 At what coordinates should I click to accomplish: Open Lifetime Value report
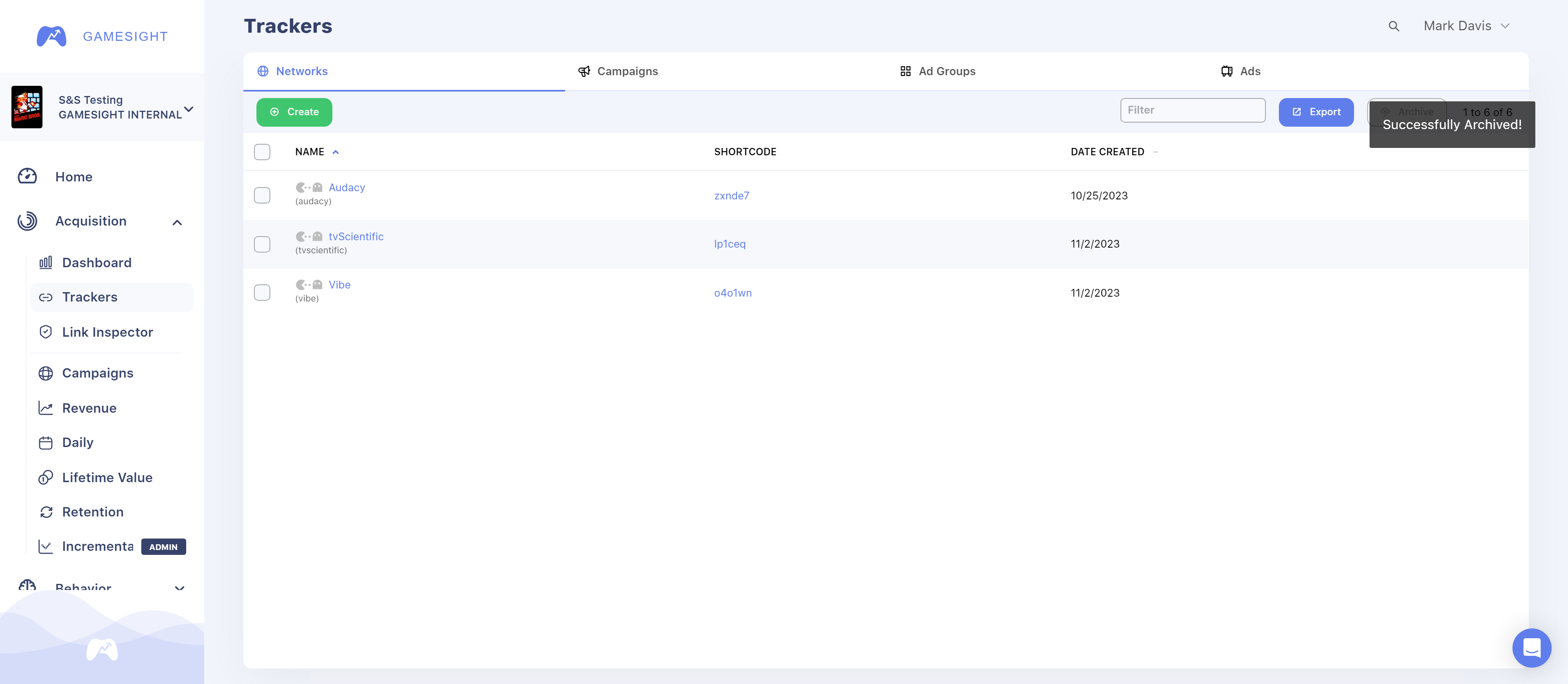107,478
